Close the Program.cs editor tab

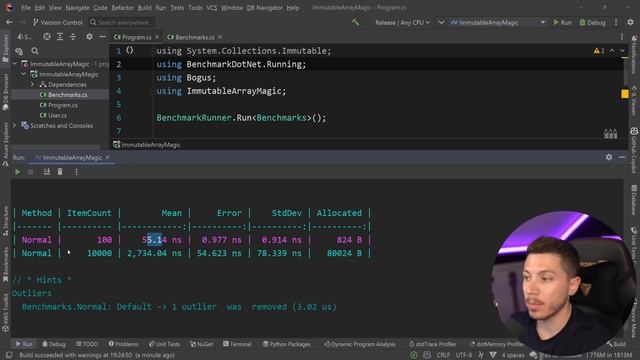click(157, 37)
